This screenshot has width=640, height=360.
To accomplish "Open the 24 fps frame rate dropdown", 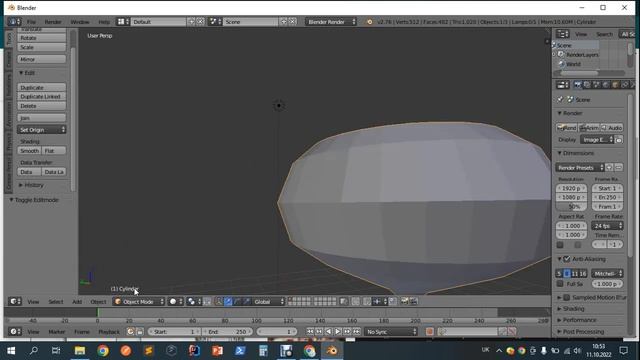I will [607, 226].
